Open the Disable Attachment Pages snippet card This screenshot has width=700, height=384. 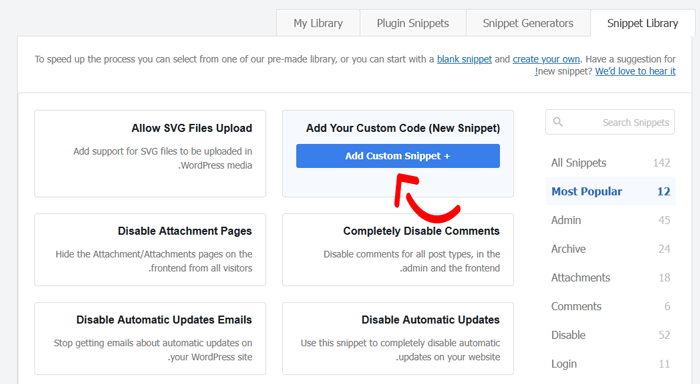point(150,250)
